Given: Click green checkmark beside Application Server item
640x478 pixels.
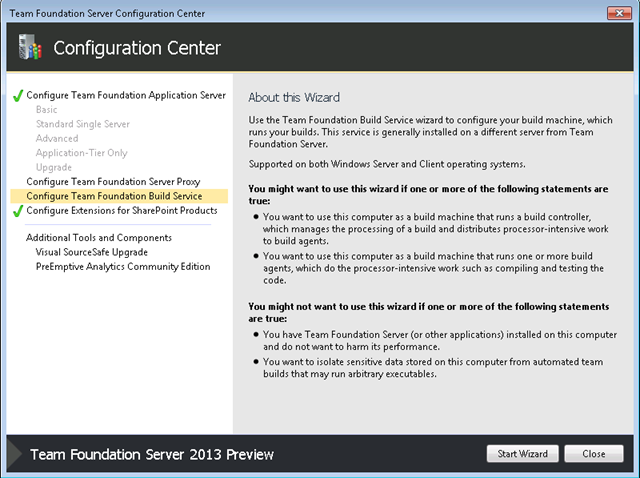Looking at the screenshot, I should pos(18,96).
